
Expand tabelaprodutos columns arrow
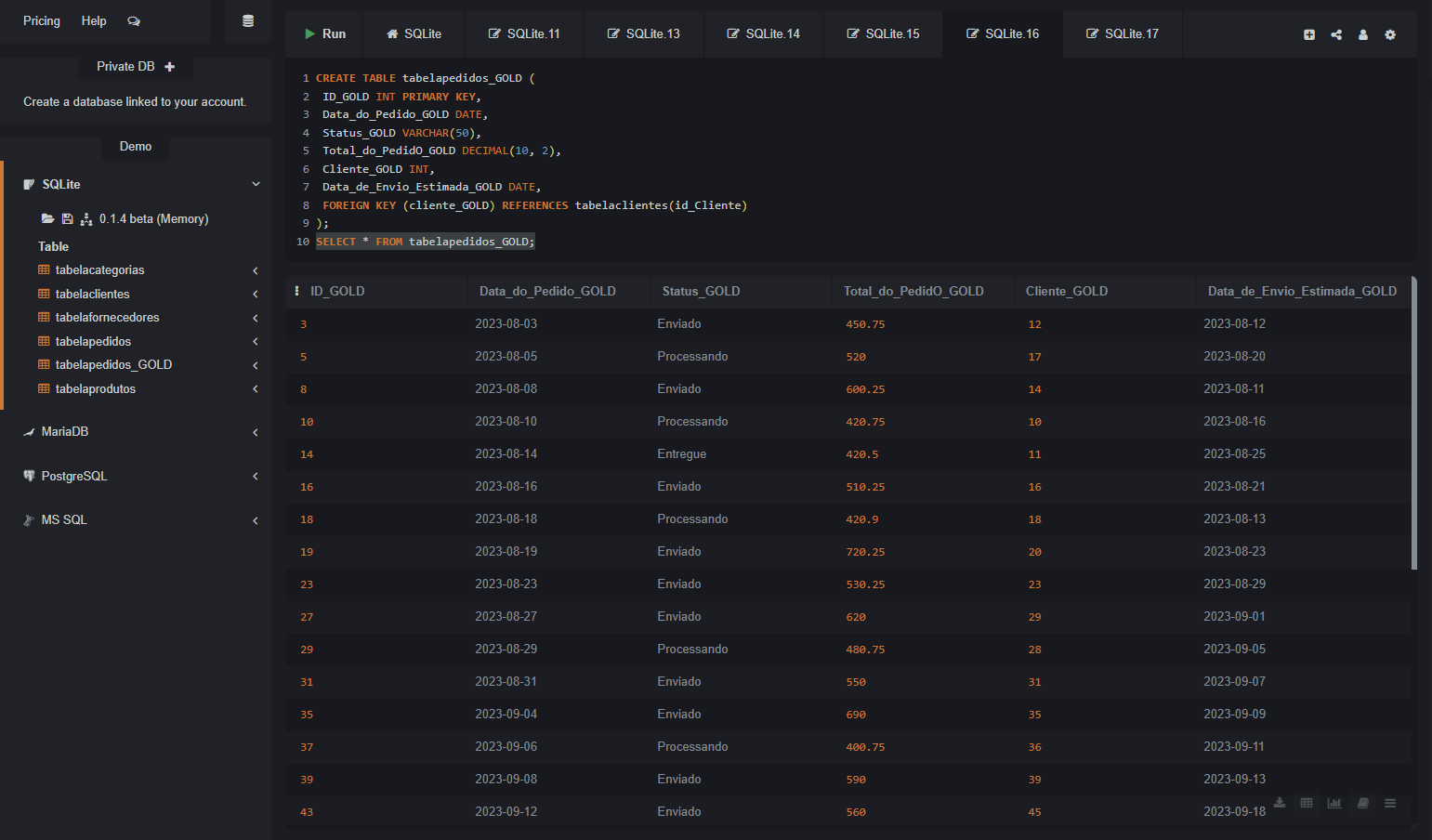click(256, 389)
